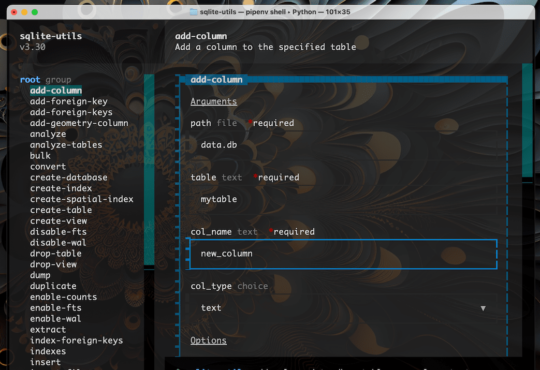Screen dimensions: 540x370
Task: Select analyze-tables command
Action: [x=66, y=145]
